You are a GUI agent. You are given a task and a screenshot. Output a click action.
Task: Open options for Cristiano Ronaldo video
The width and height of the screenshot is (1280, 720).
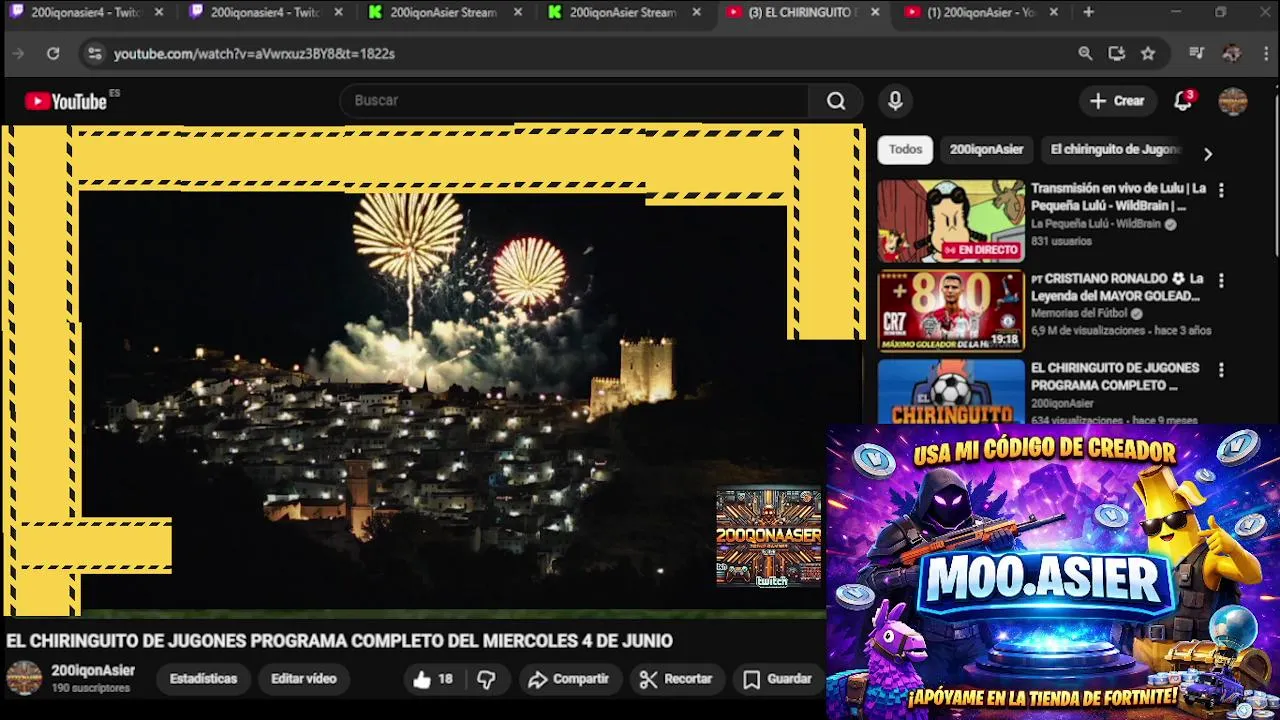(x=1221, y=280)
